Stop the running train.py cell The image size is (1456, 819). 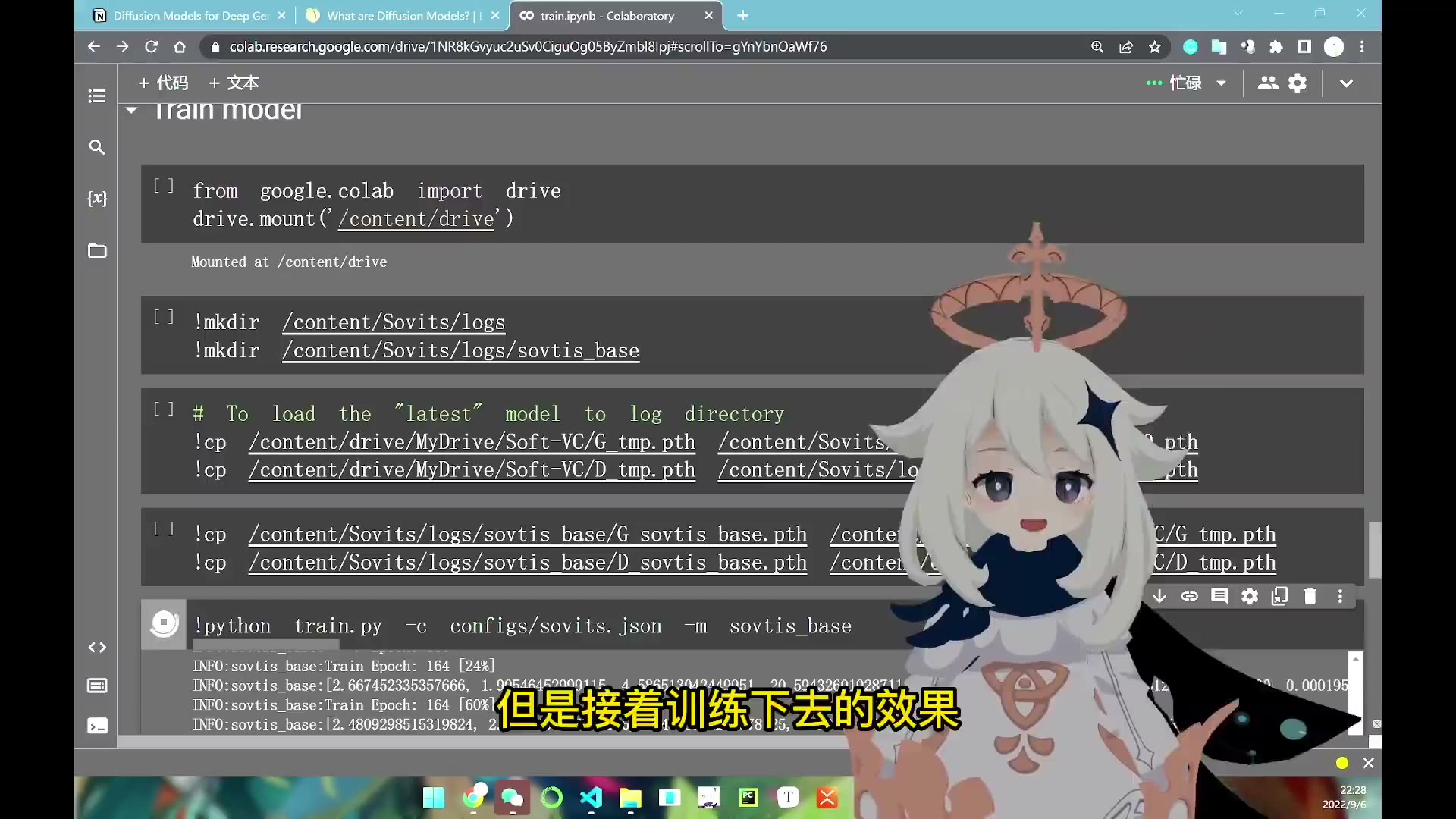point(164,624)
